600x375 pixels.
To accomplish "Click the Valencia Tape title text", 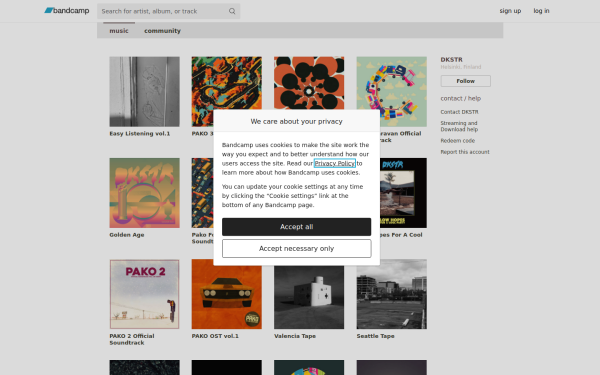I will 295,336.
